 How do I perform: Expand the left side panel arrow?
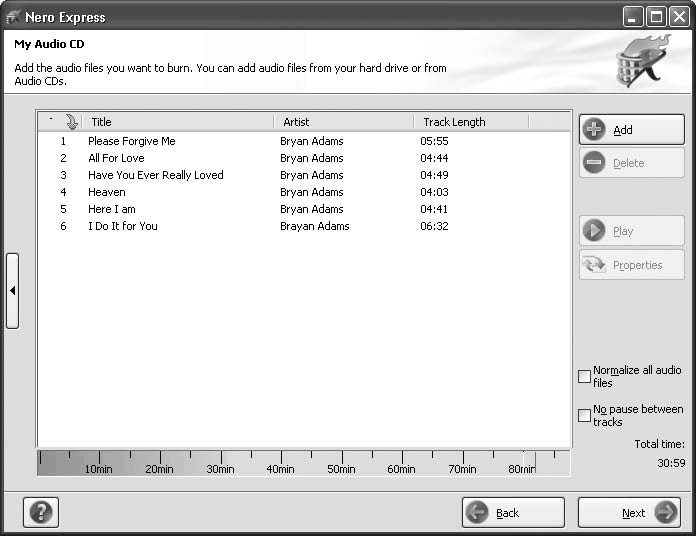(x=12, y=290)
